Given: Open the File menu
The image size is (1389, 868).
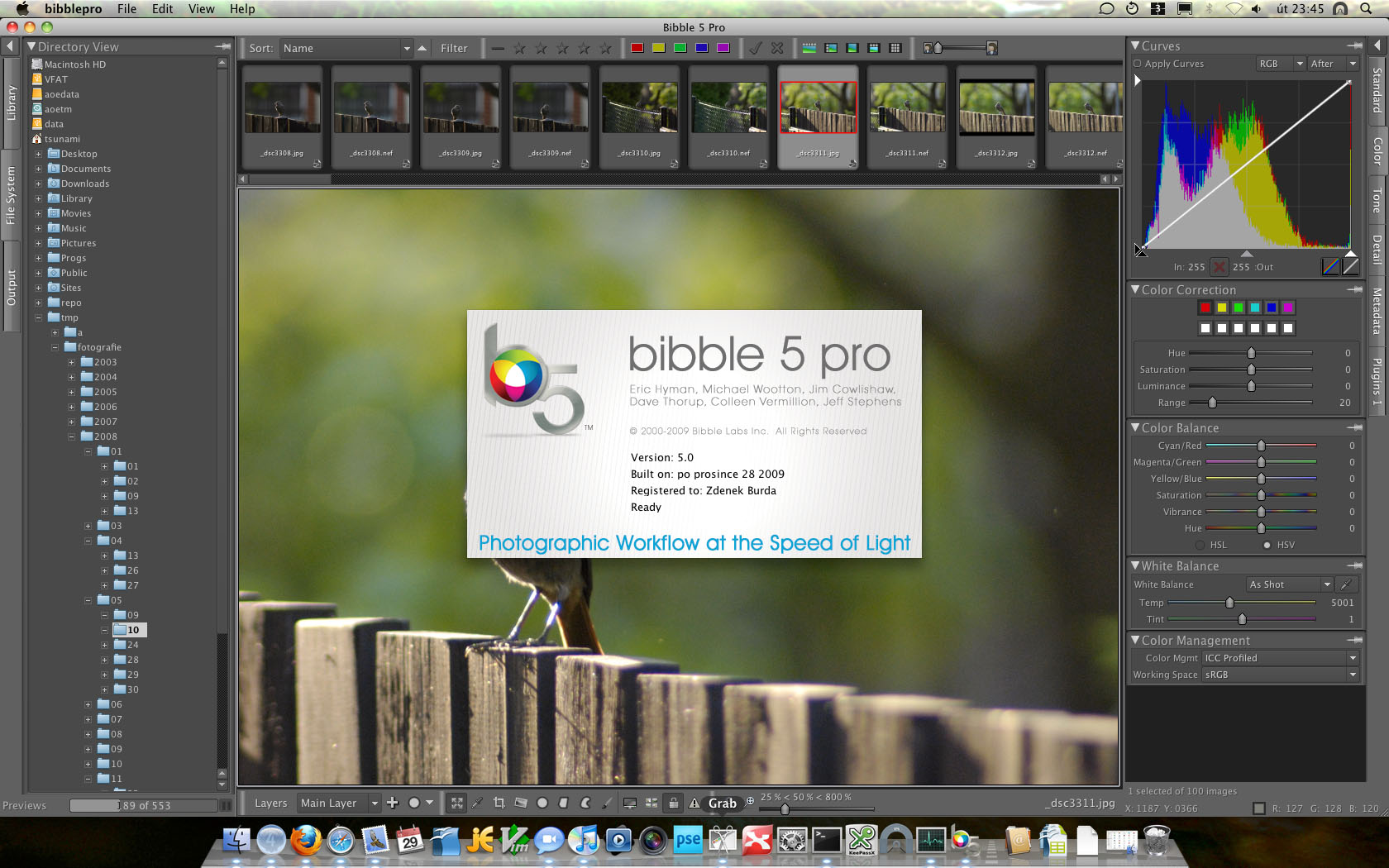Looking at the screenshot, I should pos(126,8).
